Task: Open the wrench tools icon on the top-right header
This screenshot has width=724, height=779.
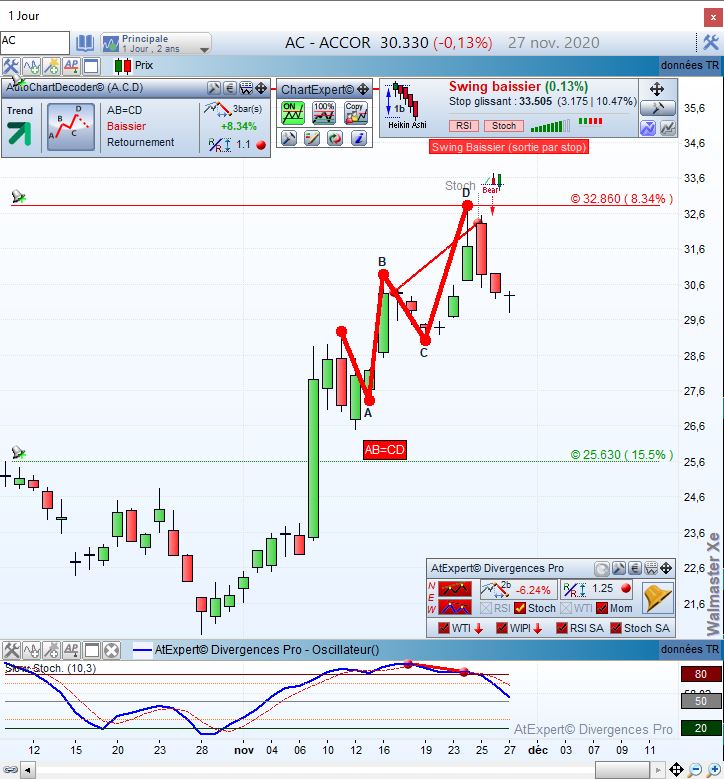Action: pos(711,43)
